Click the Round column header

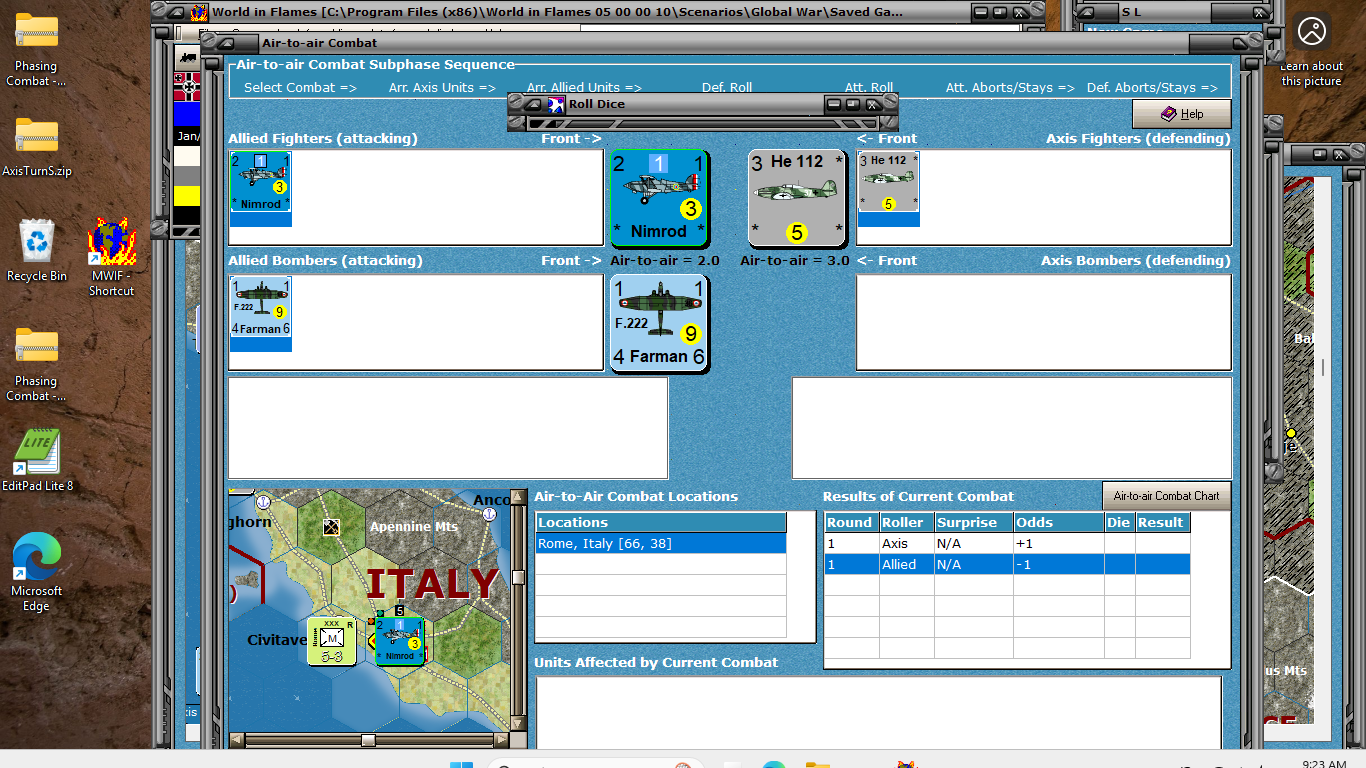(850, 522)
